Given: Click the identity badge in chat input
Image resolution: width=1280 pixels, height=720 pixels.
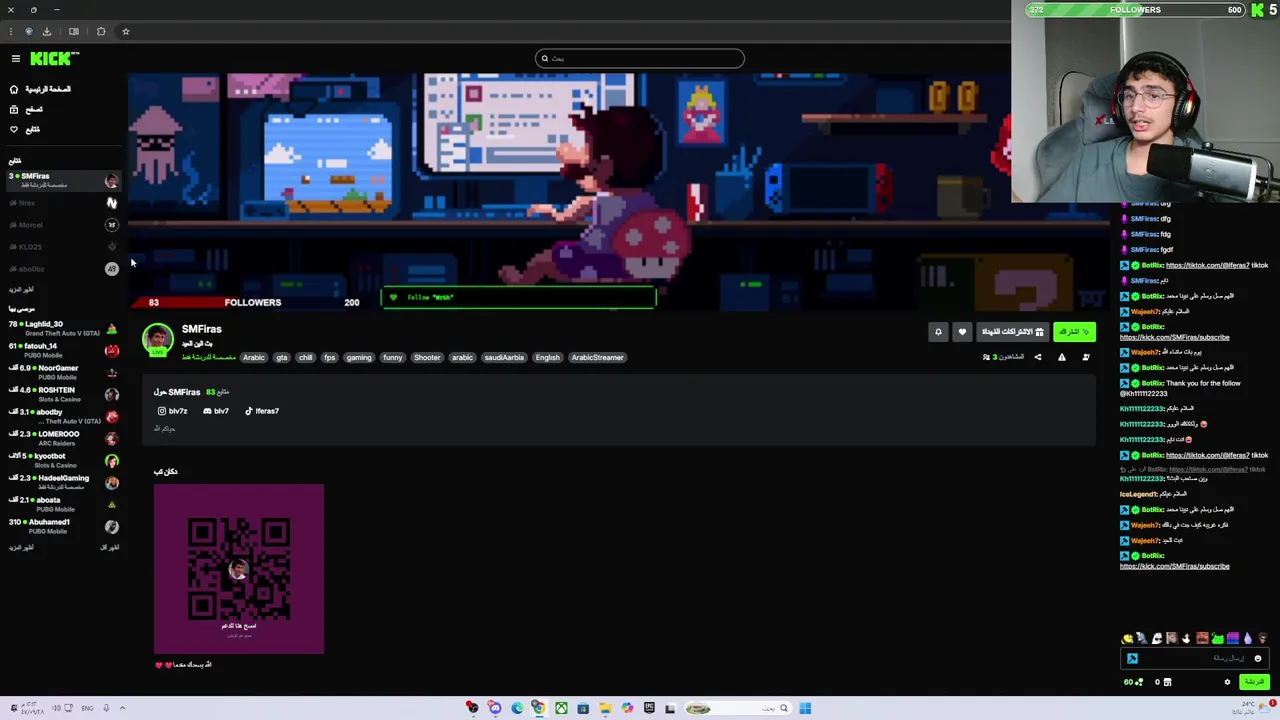Looking at the screenshot, I should (1132, 658).
